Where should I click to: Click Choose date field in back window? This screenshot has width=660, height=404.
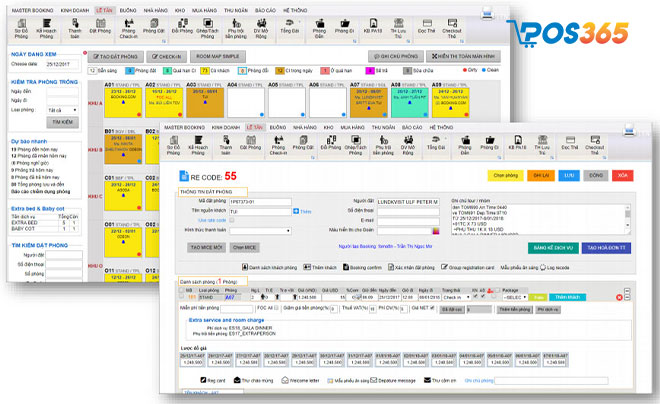(x=62, y=64)
